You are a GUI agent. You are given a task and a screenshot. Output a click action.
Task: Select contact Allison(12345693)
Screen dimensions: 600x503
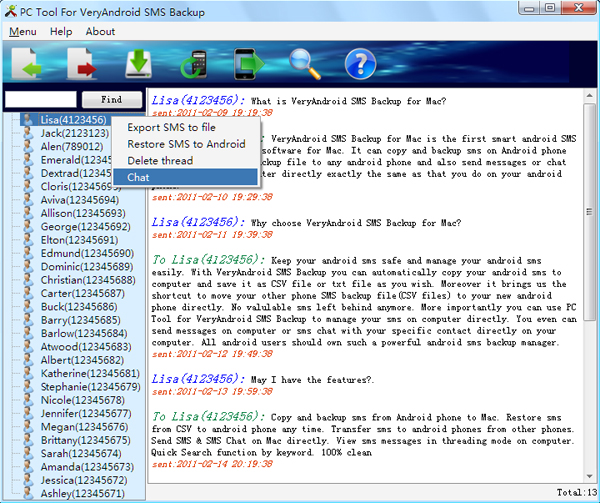pos(83,213)
